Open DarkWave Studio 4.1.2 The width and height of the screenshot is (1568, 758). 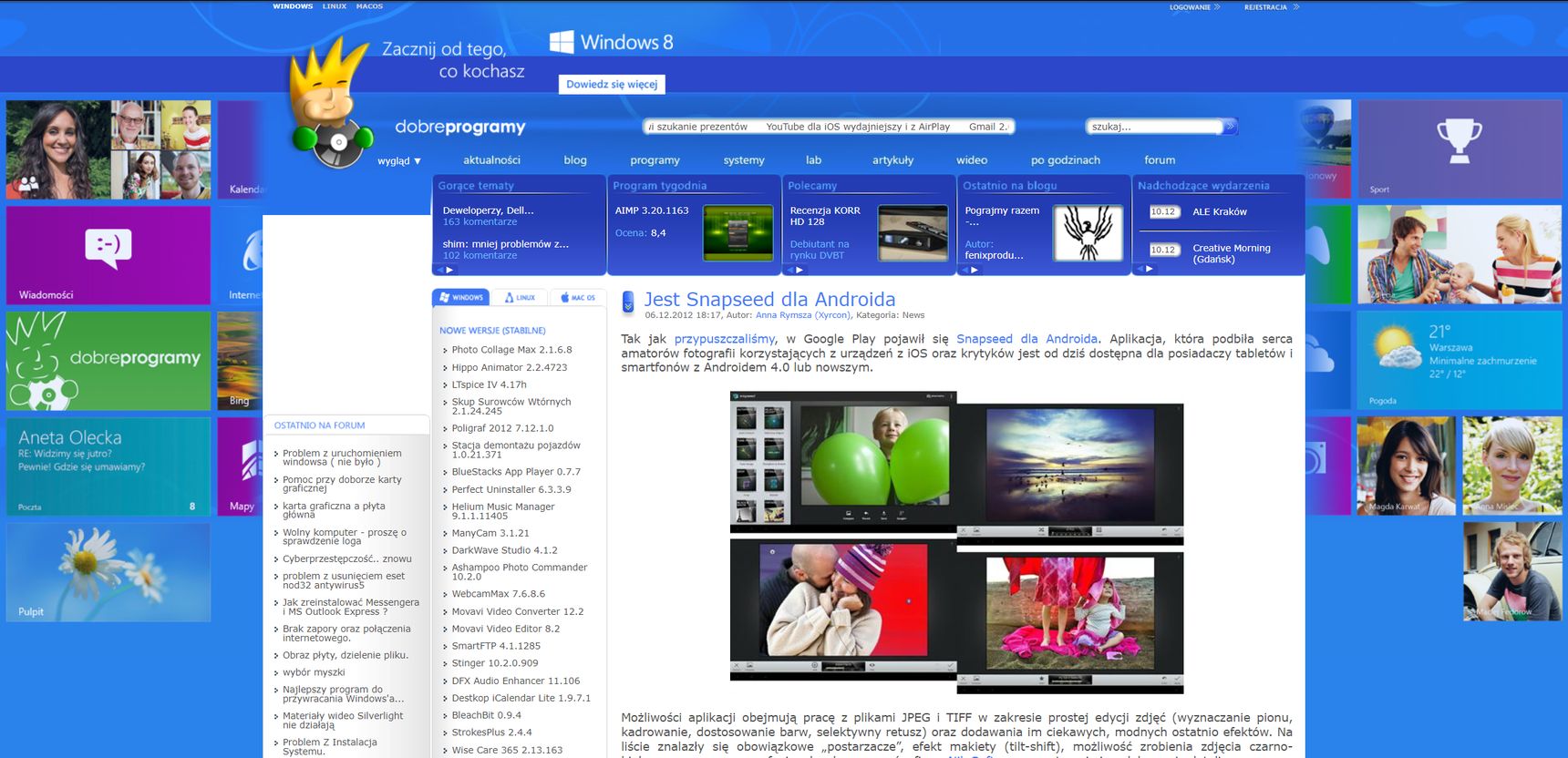[x=504, y=550]
